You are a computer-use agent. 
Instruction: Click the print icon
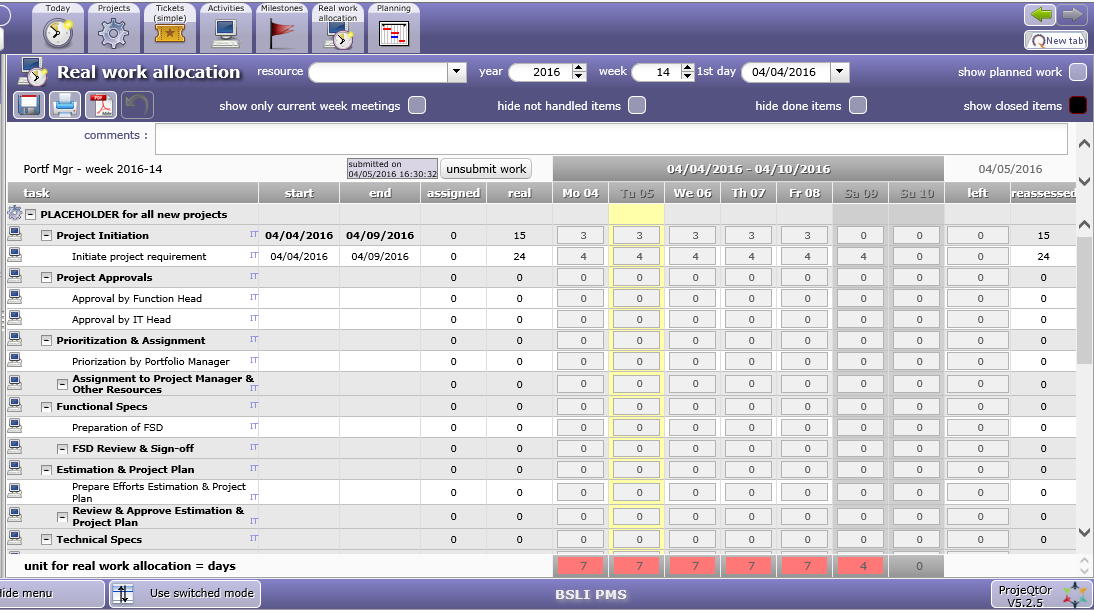click(x=65, y=105)
